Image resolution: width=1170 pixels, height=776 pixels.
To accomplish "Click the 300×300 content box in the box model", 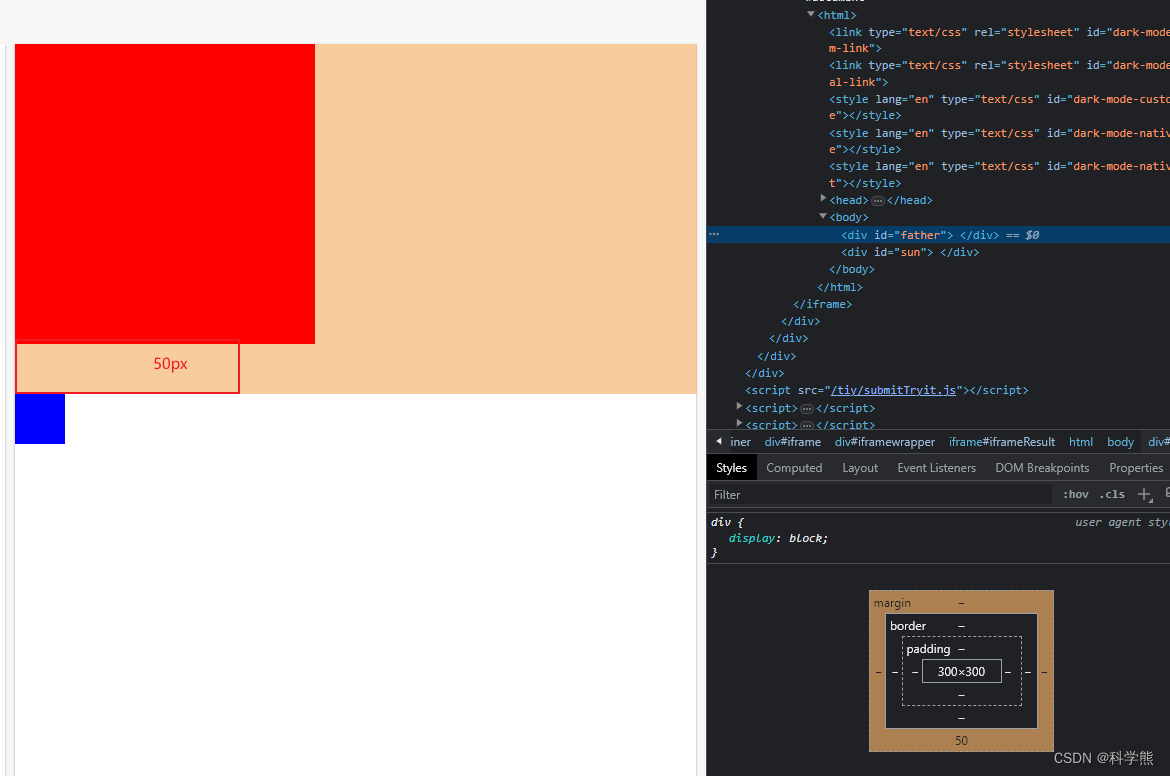I will coord(961,672).
